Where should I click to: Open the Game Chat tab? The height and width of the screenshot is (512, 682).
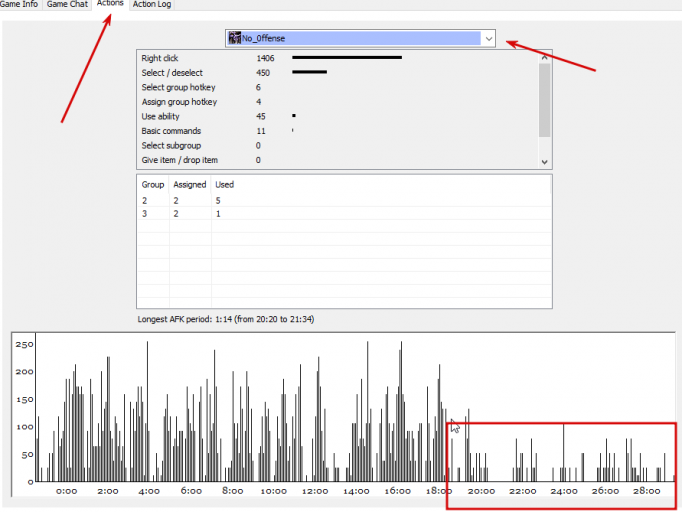click(x=67, y=4)
